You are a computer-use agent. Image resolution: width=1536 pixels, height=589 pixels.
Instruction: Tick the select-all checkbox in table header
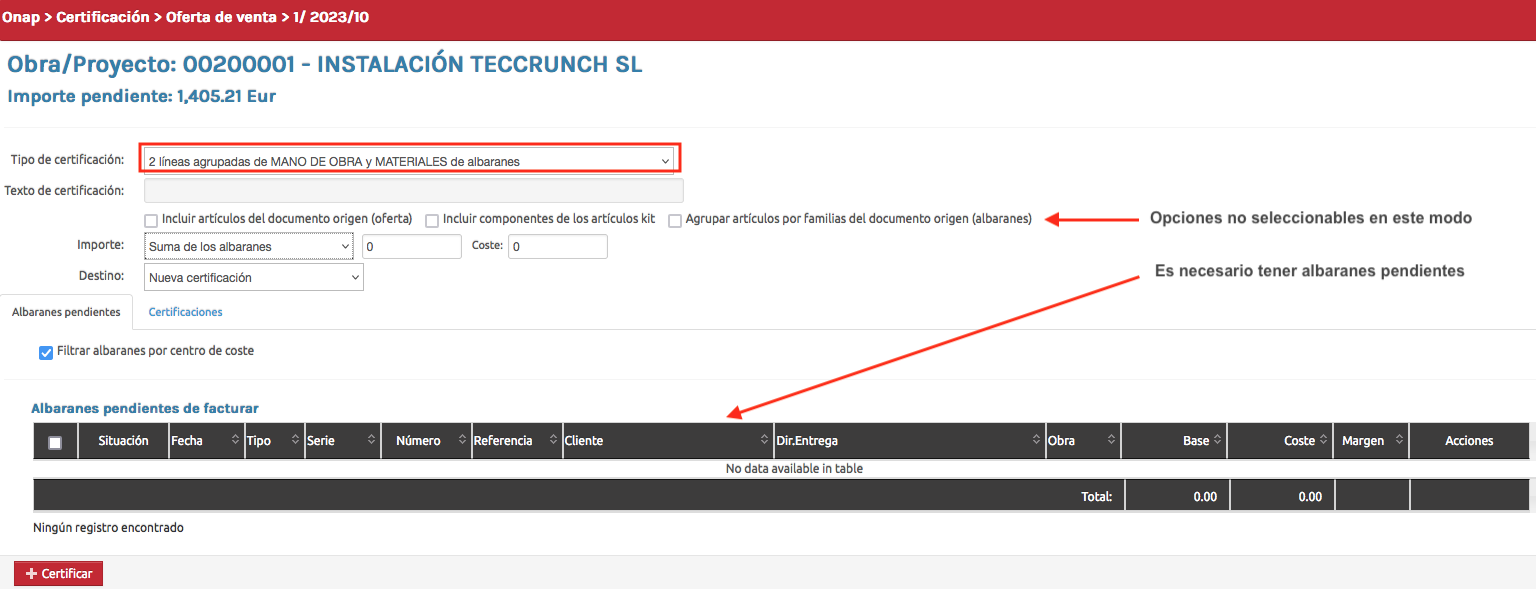click(x=55, y=442)
